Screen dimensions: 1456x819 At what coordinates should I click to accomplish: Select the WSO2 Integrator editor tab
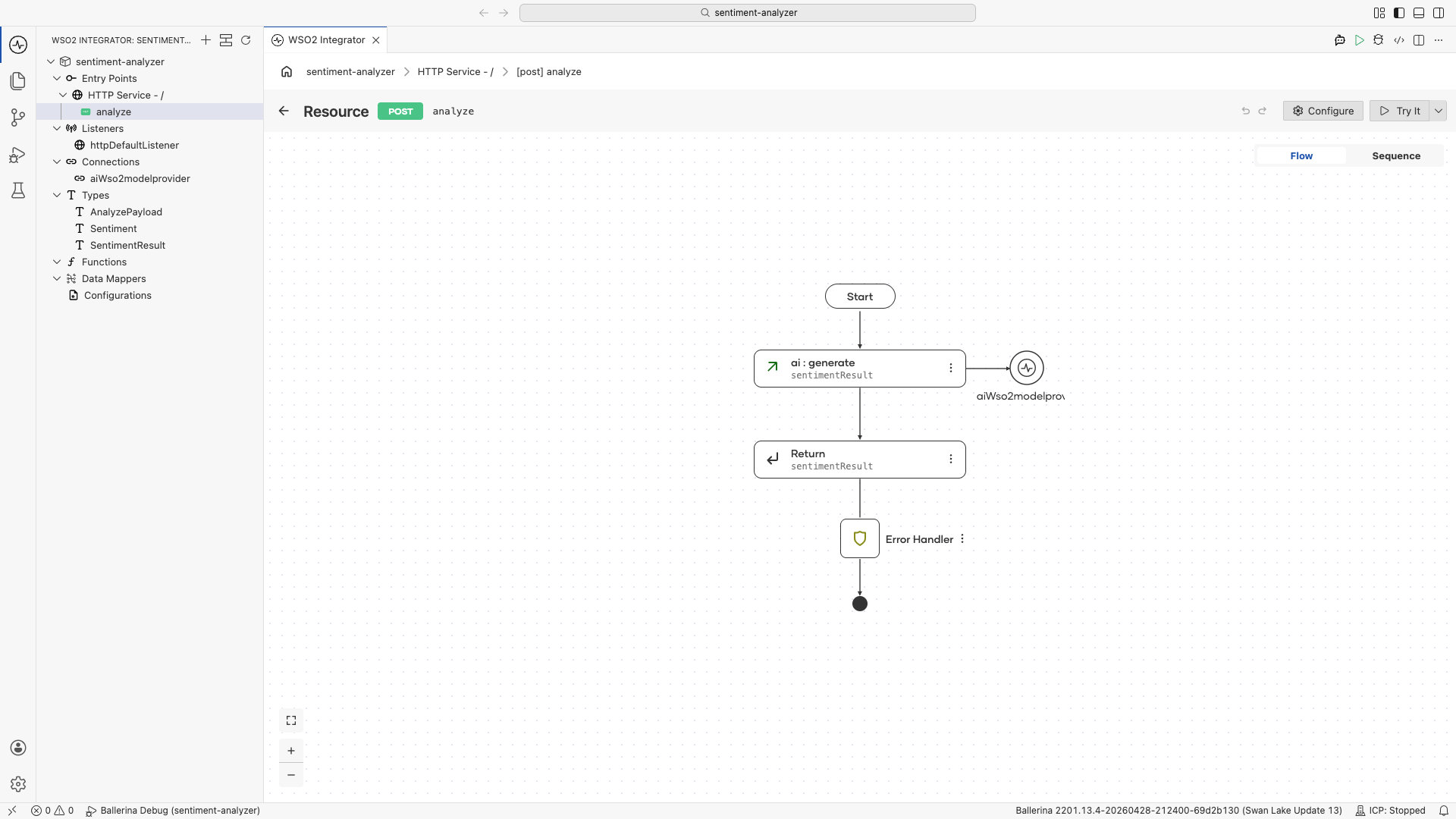(x=326, y=40)
